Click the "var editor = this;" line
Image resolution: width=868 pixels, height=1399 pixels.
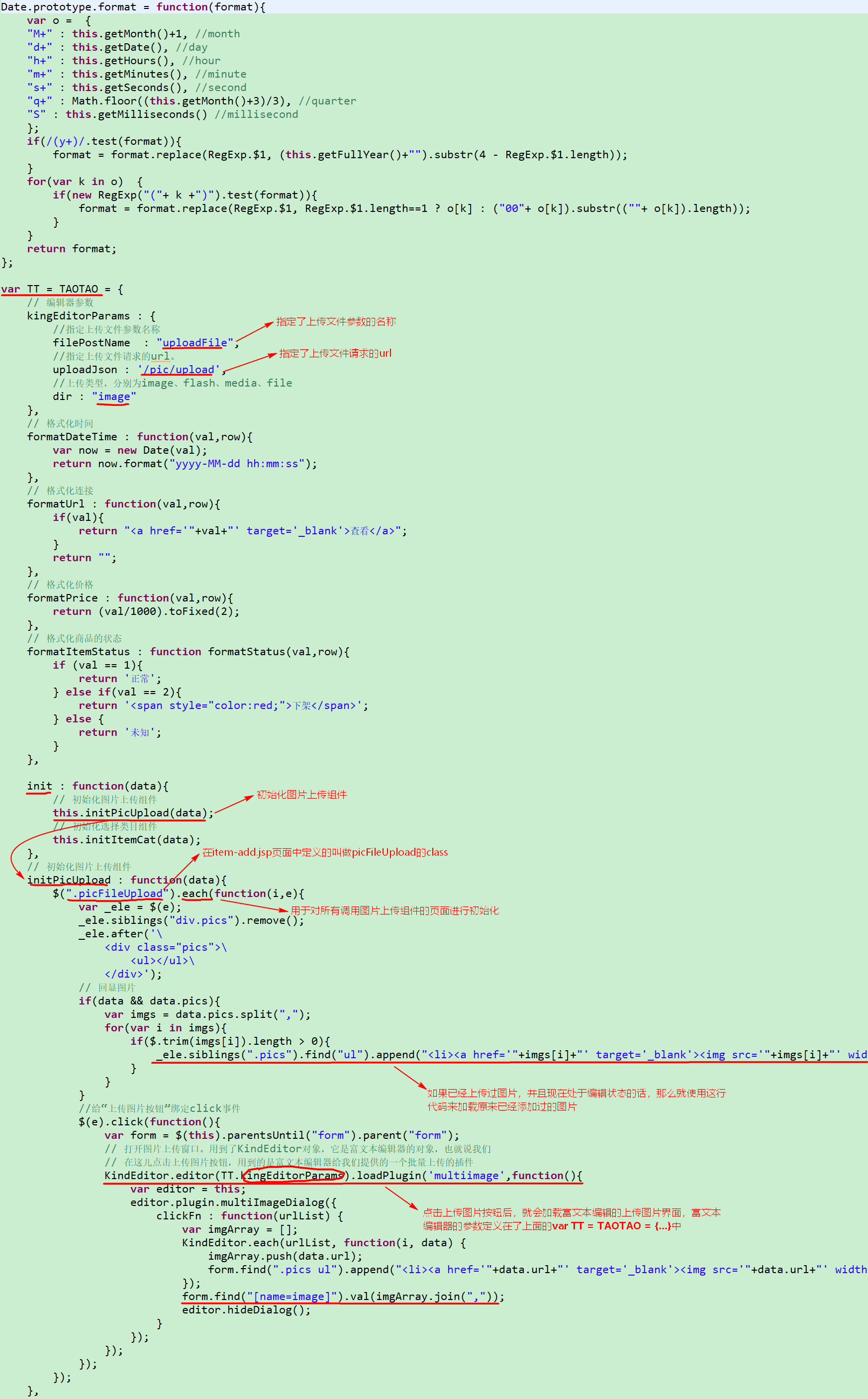[189, 1189]
